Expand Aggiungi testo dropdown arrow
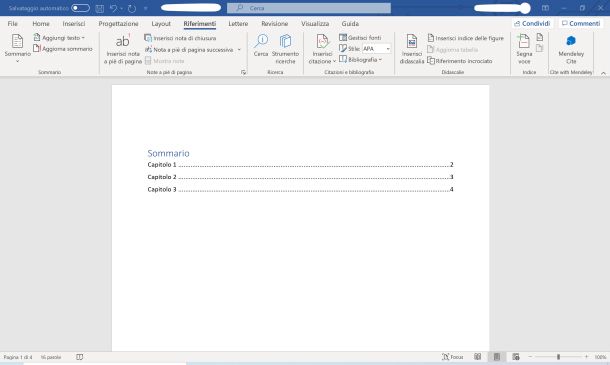The image size is (610, 365). 83,38
